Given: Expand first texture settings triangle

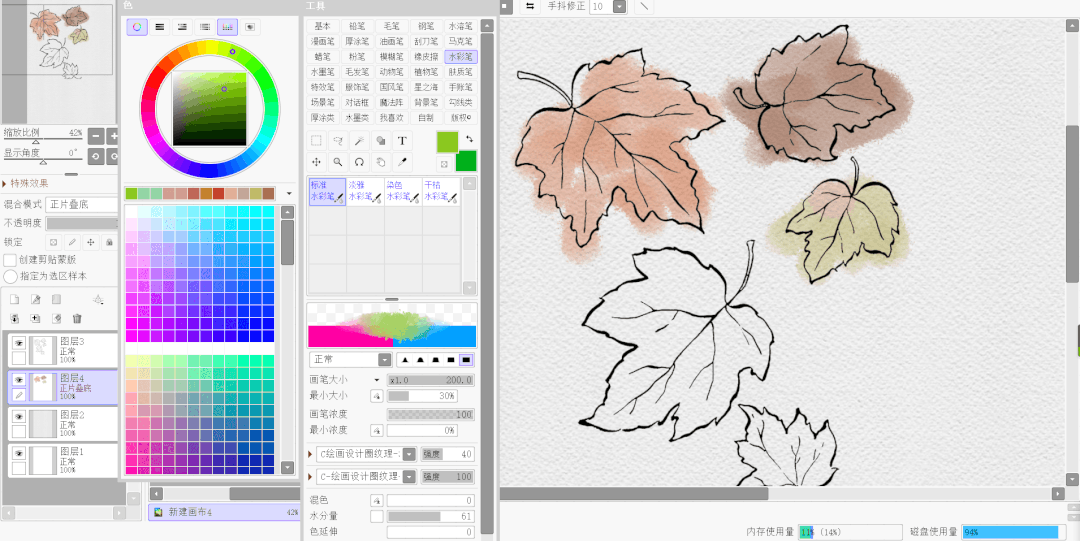Looking at the screenshot, I should [311, 454].
